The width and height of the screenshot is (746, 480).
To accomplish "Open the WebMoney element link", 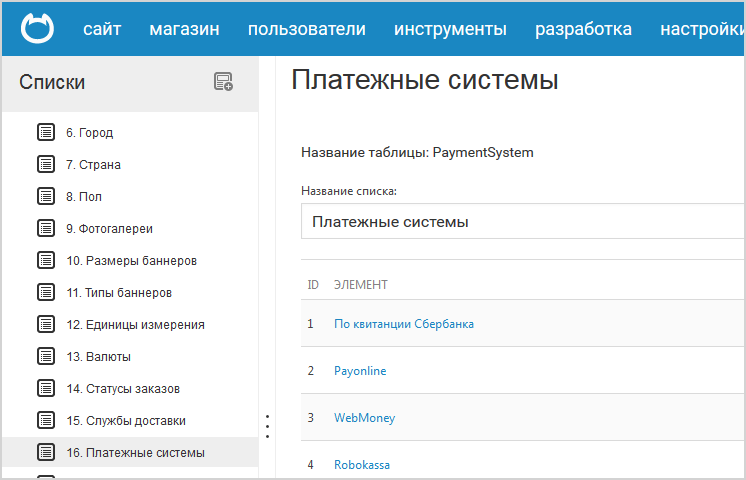I will coord(364,418).
